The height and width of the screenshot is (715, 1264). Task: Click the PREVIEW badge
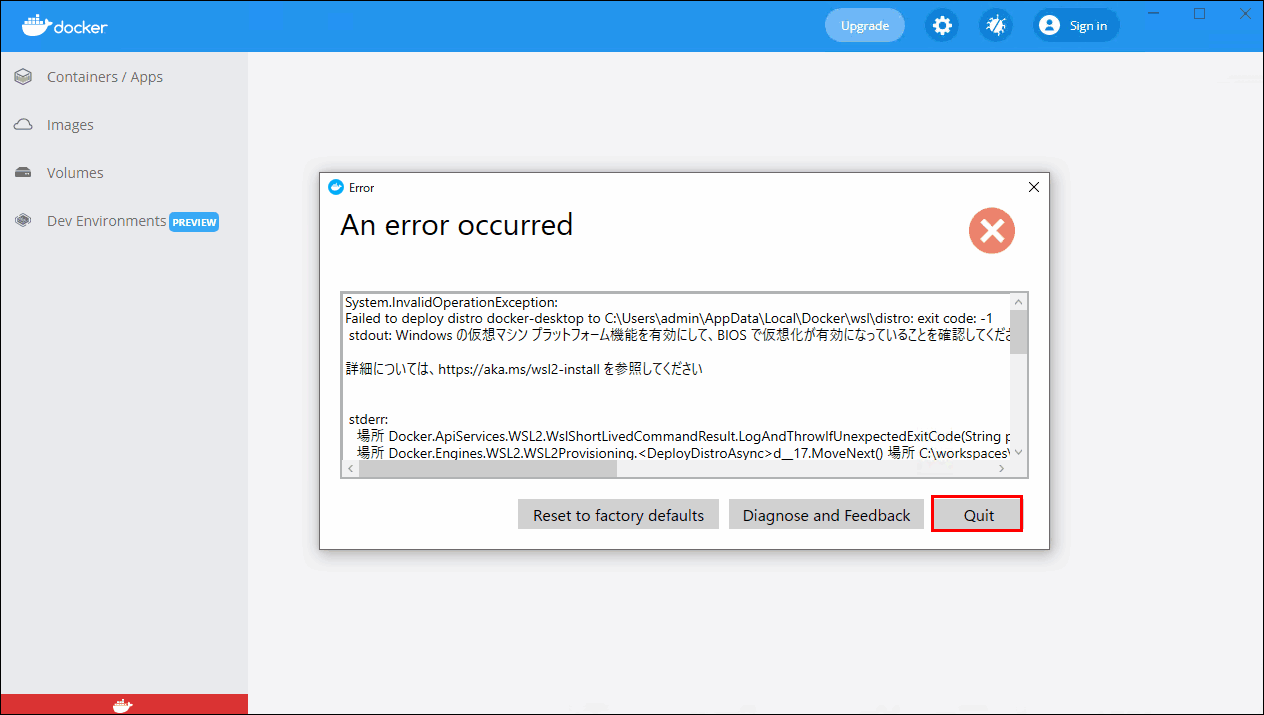click(194, 222)
